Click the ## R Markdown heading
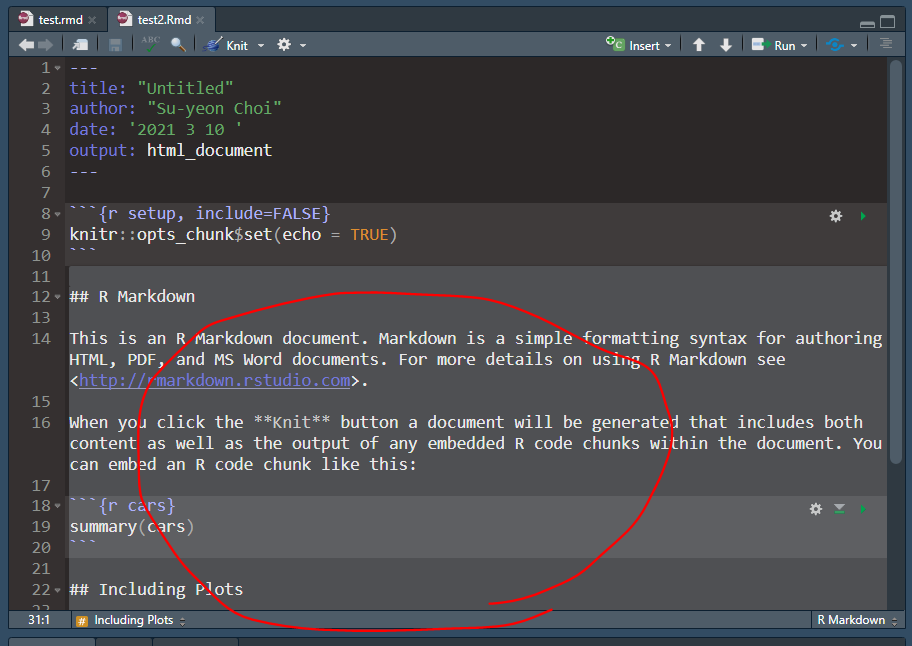The height and width of the screenshot is (646, 912). (132, 297)
